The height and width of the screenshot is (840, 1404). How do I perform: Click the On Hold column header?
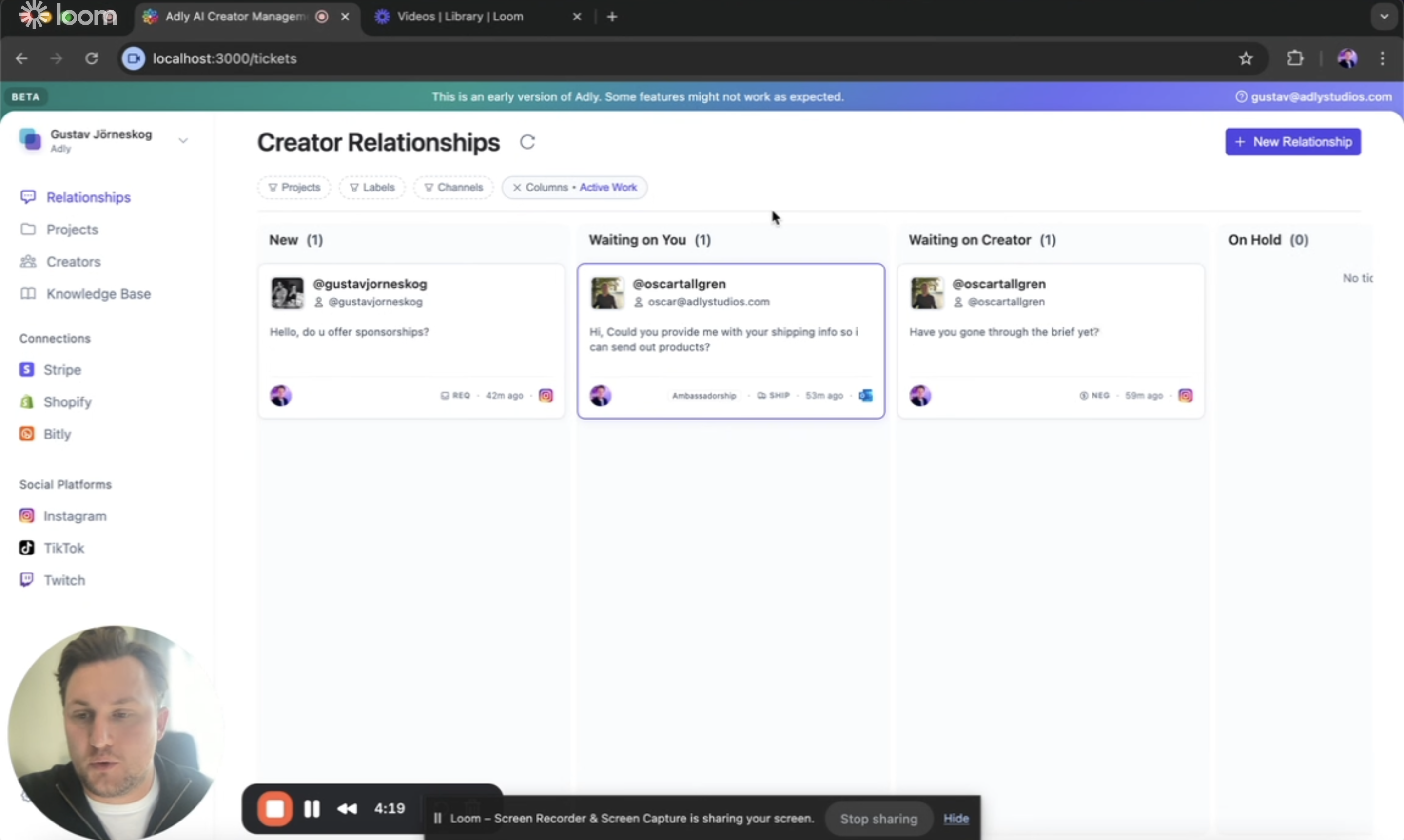pyautogui.click(x=1268, y=240)
